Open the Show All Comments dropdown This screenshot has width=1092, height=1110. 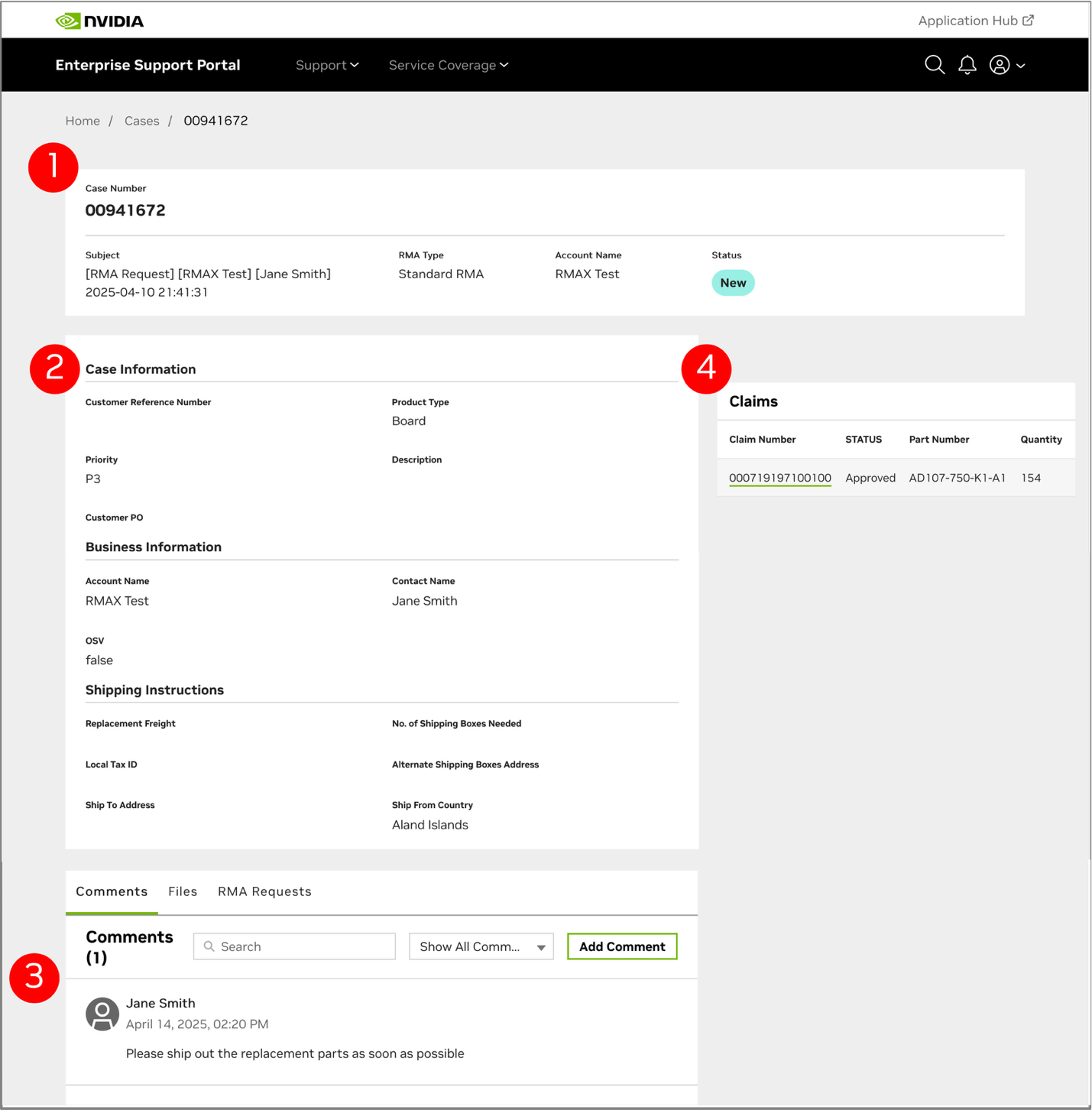pos(481,946)
